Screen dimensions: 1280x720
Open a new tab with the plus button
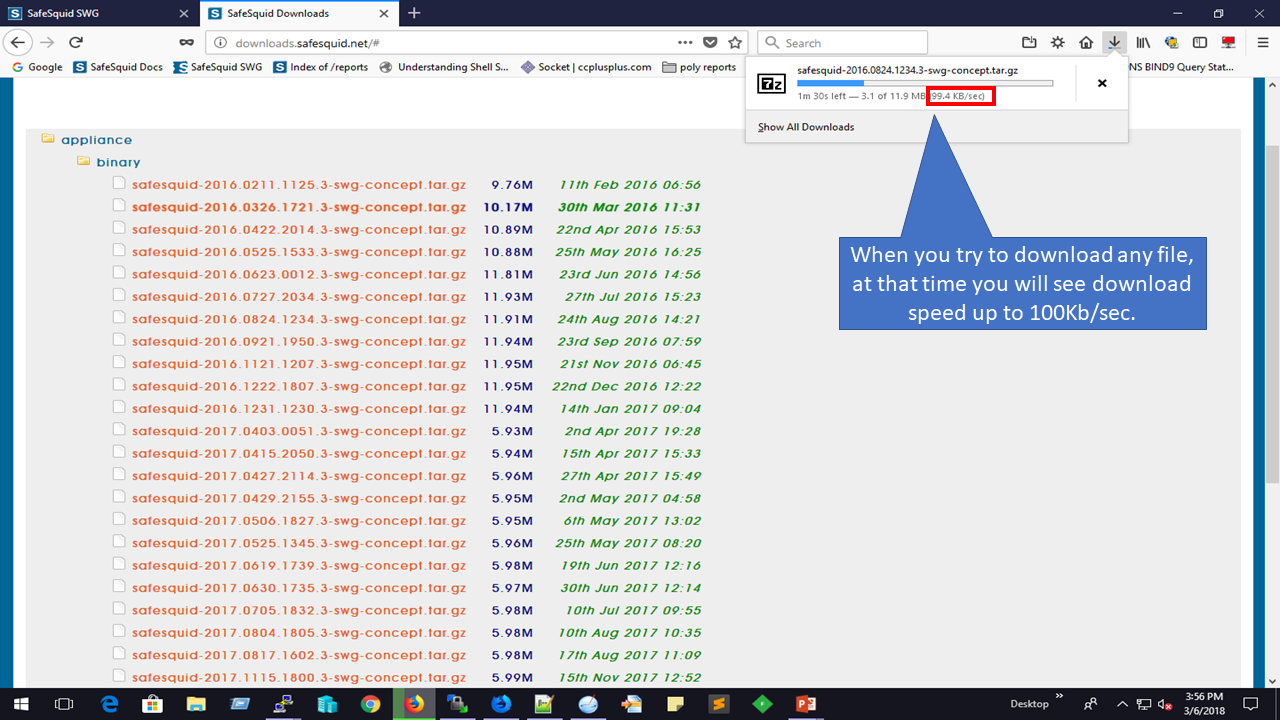click(x=414, y=13)
